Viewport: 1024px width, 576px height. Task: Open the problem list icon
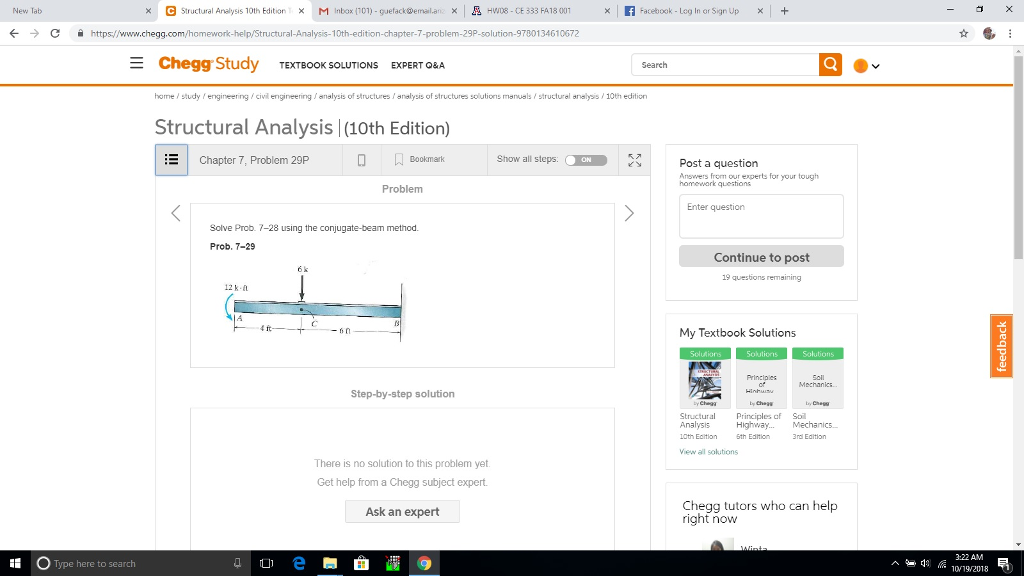pyautogui.click(x=170, y=159)
